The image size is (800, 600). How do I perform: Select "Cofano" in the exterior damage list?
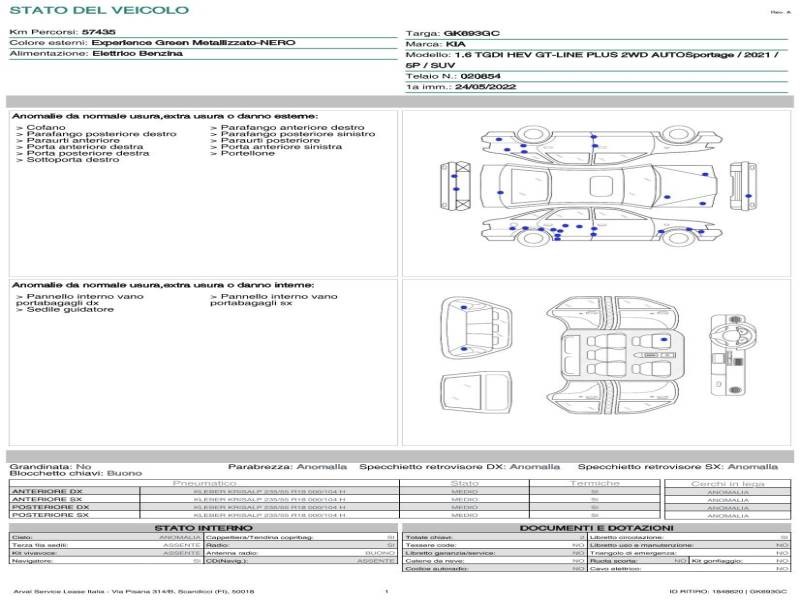[x=46, y=128]
